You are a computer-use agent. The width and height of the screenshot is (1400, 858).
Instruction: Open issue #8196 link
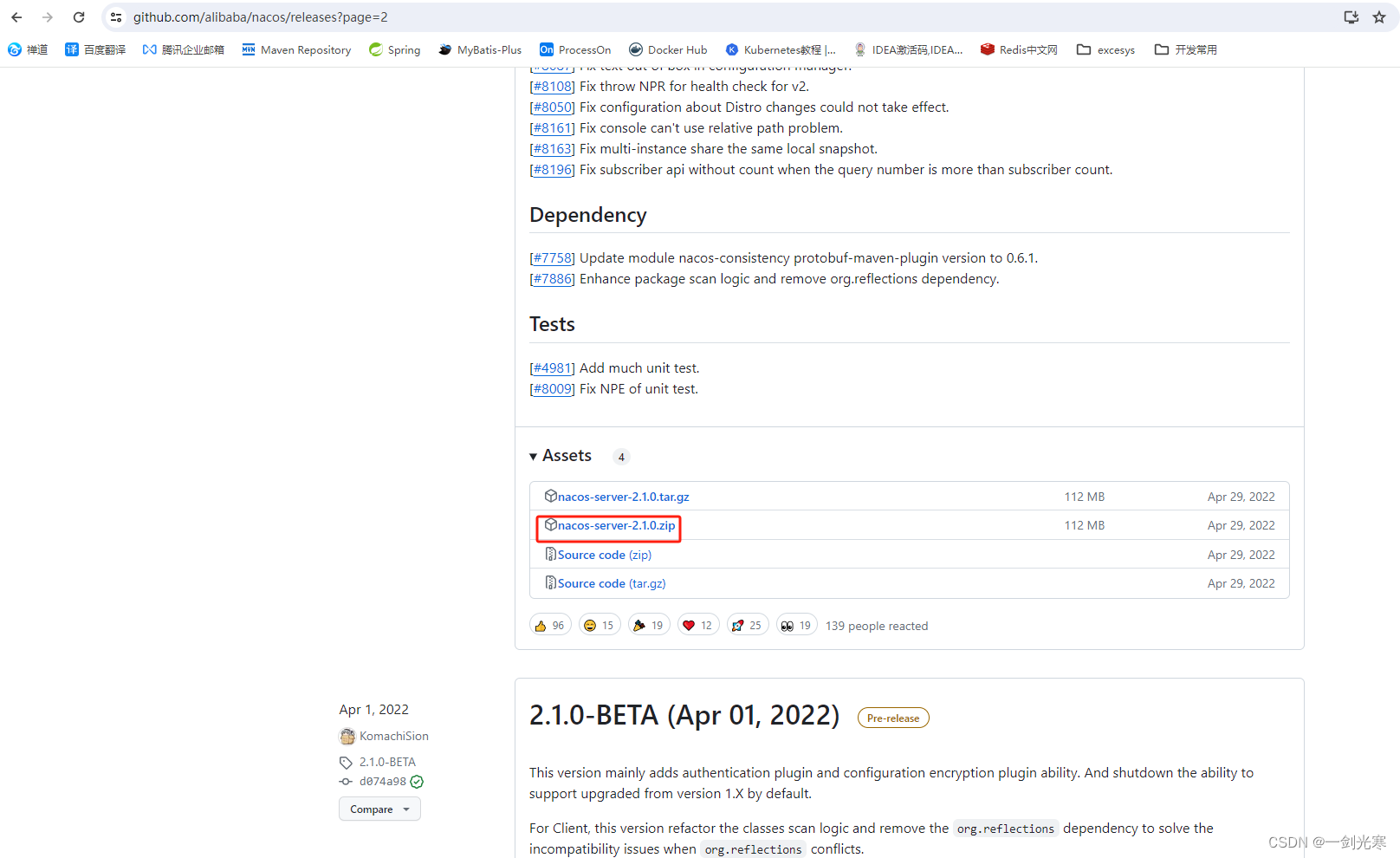click(x=553, y=170)
